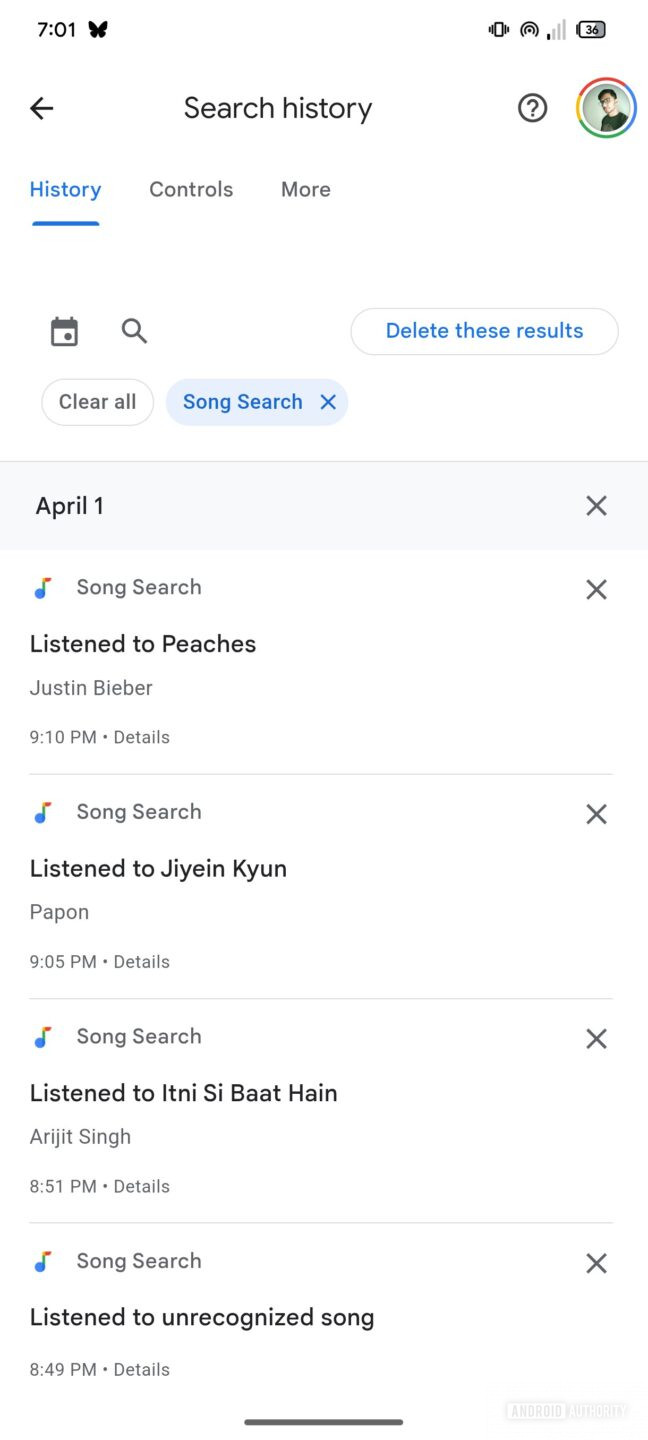Delete the Jiyein Kyun history item
The height and width of the screenshot is (1440, 648).
click(x=596, y=814)
